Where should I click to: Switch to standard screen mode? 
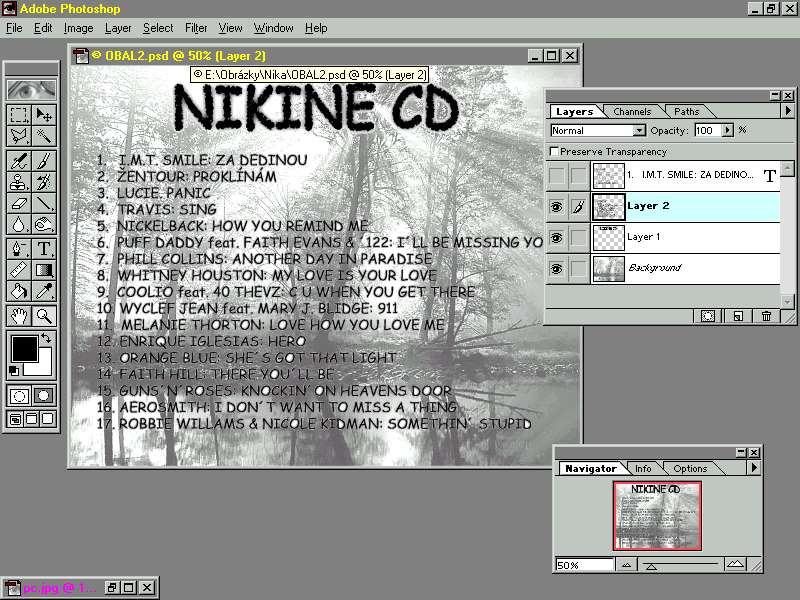(15, 419)
